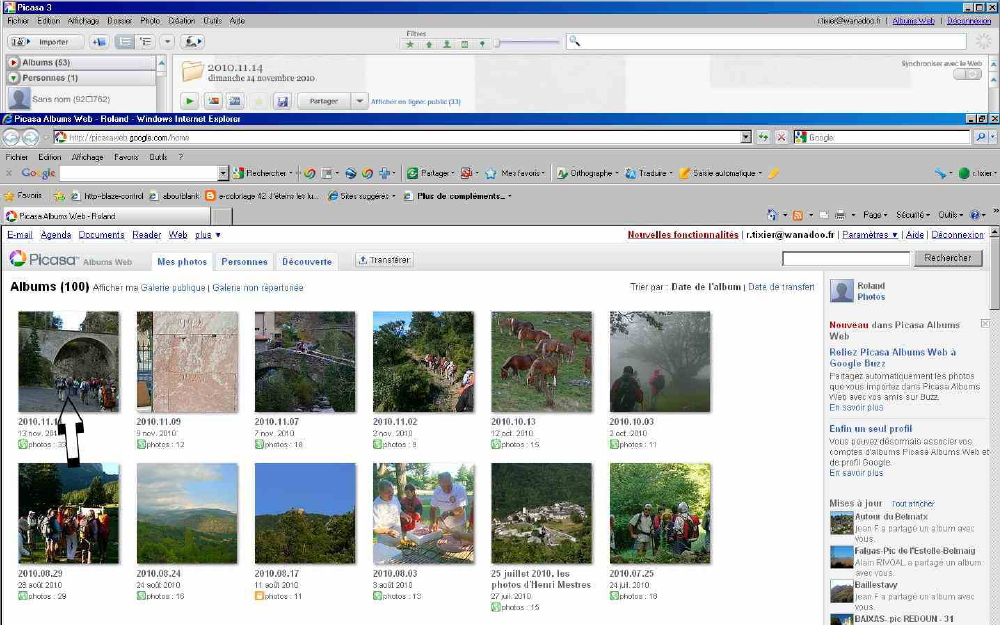The image size is (1000, 625).
Task: Open the Galerie publique link
Action: (173, 288)
